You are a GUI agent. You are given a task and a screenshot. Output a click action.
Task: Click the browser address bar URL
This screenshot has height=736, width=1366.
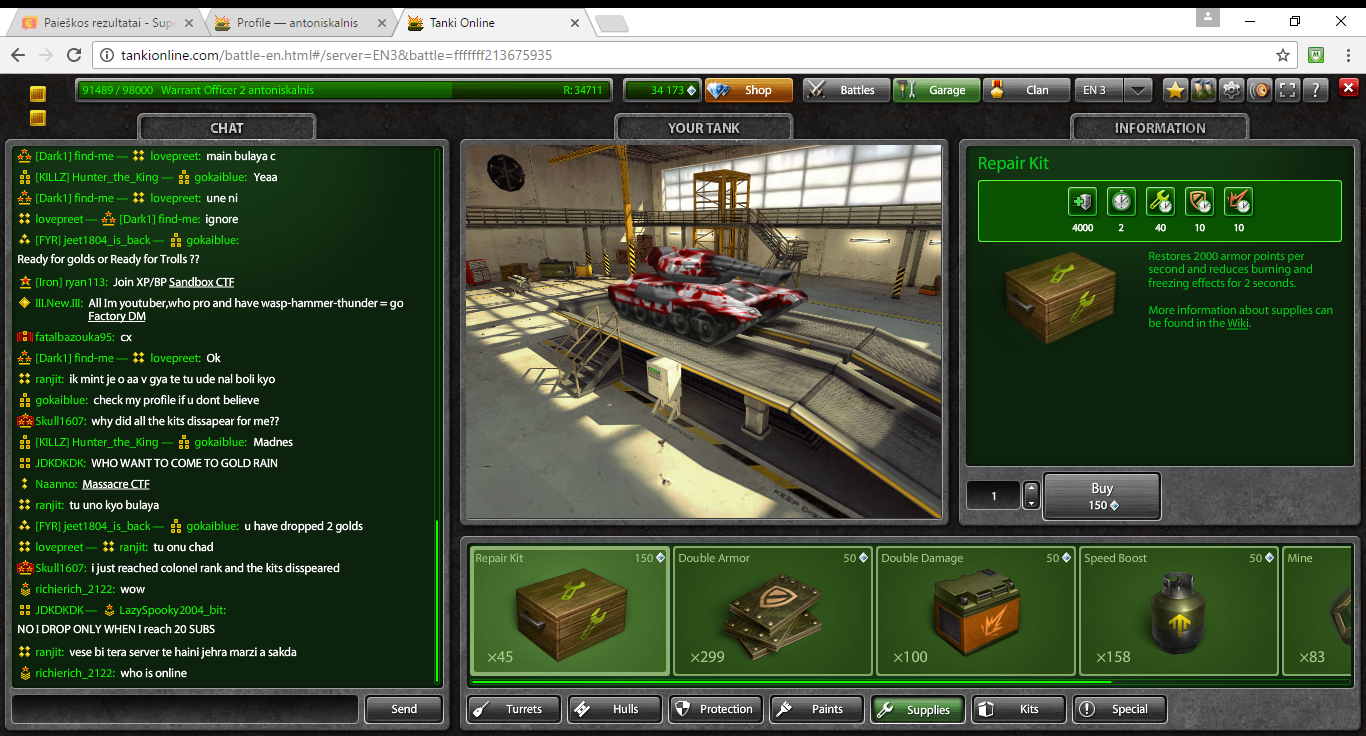click(x=337, y=56)
